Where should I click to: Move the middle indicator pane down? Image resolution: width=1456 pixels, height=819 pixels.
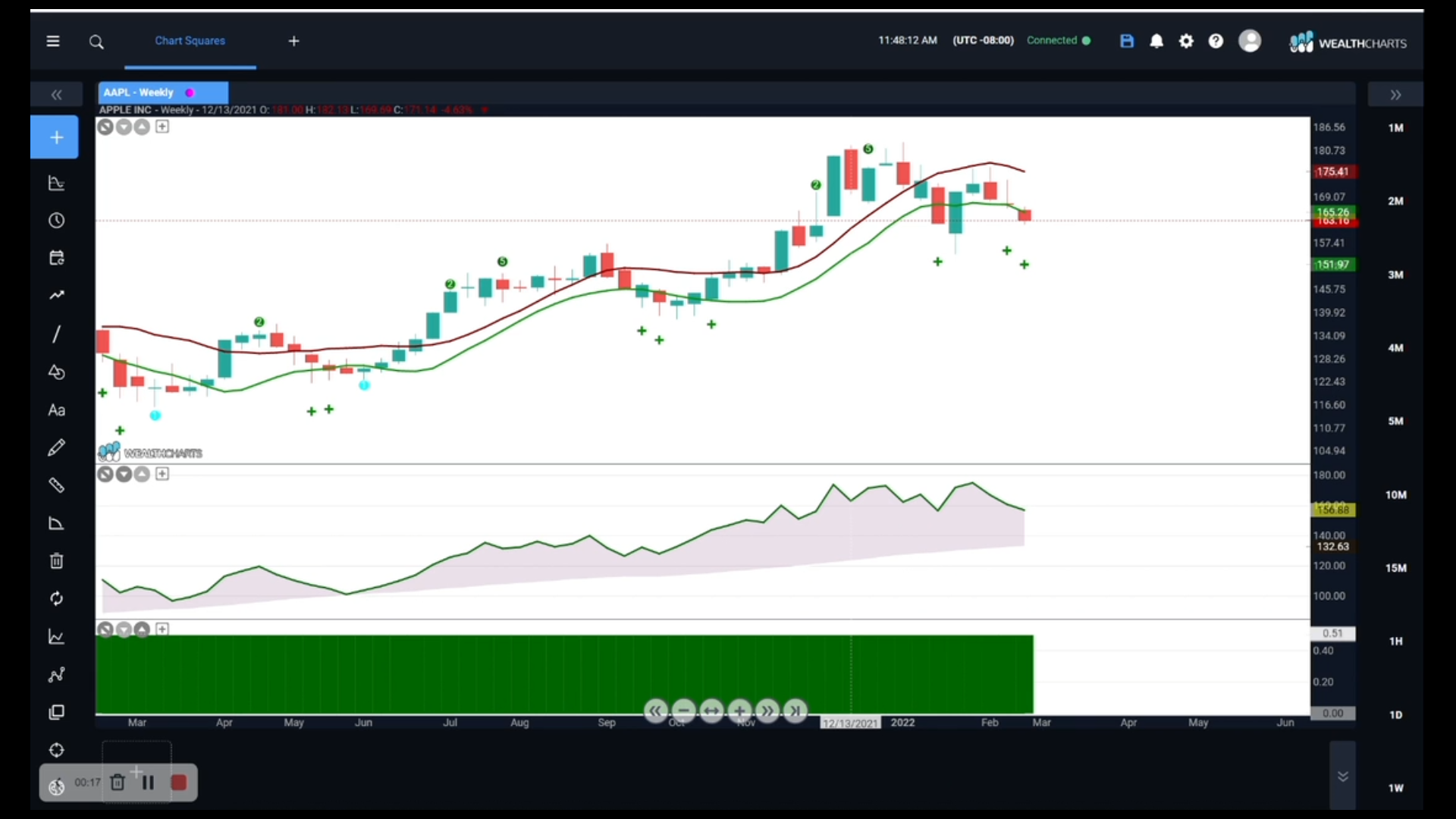(x=124, y=475)
